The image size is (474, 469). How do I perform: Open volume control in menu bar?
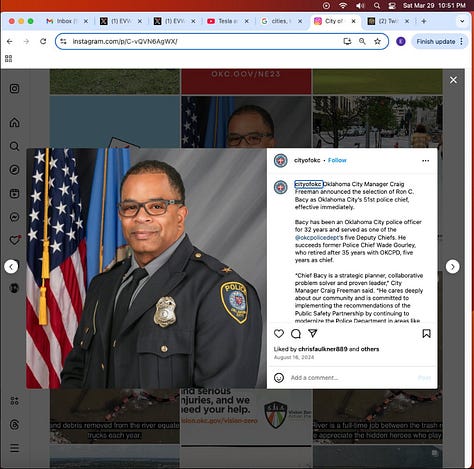coord(360,6)
